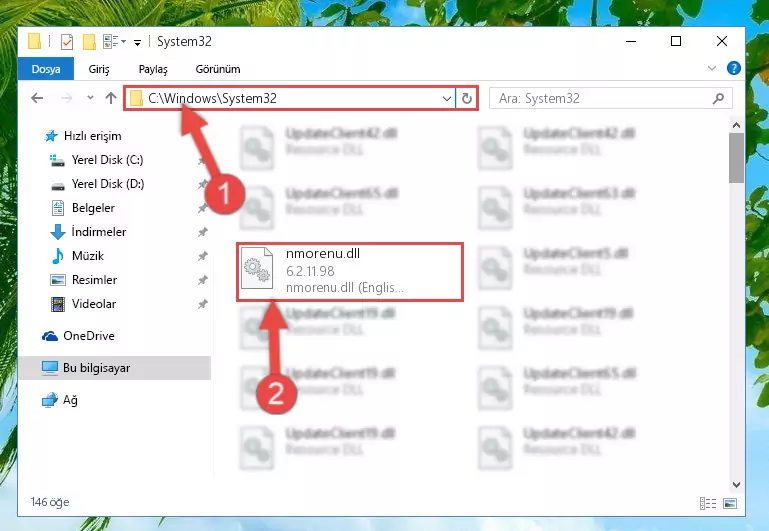The image size is (769, 531).
Task: Click the New folder quick access icon
Action: click(x=89, y=42)
